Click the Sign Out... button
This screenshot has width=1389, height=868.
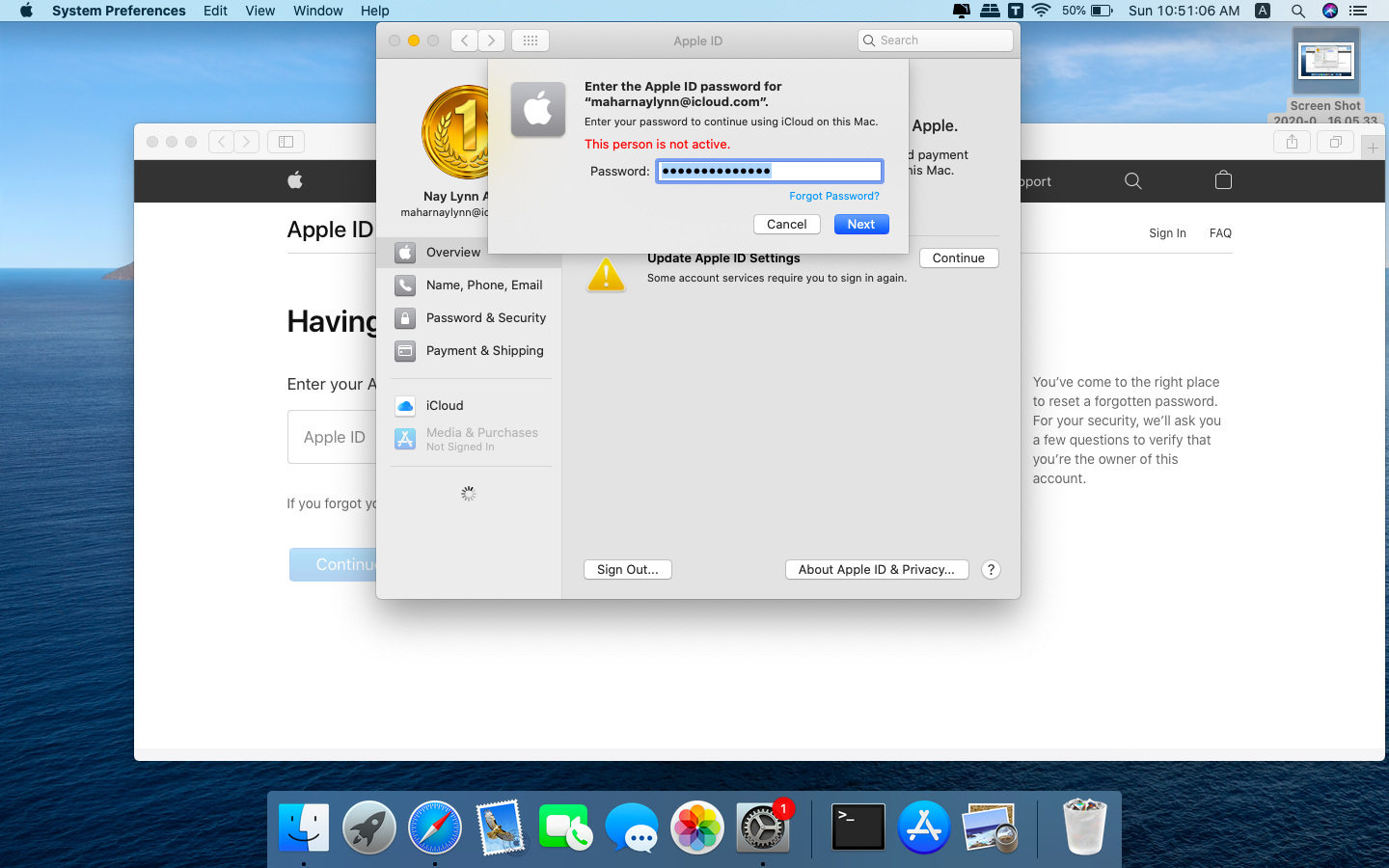627,569
